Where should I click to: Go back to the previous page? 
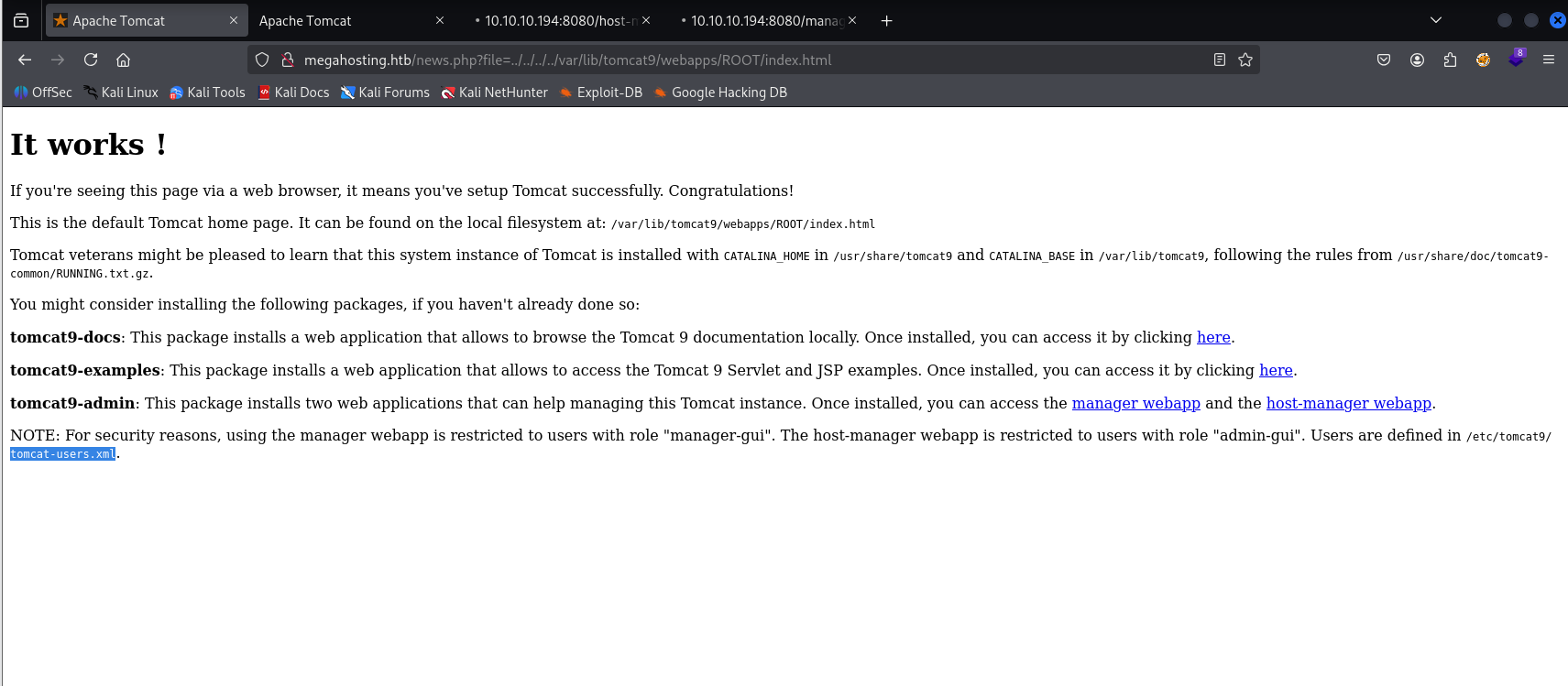pos(25,60)
